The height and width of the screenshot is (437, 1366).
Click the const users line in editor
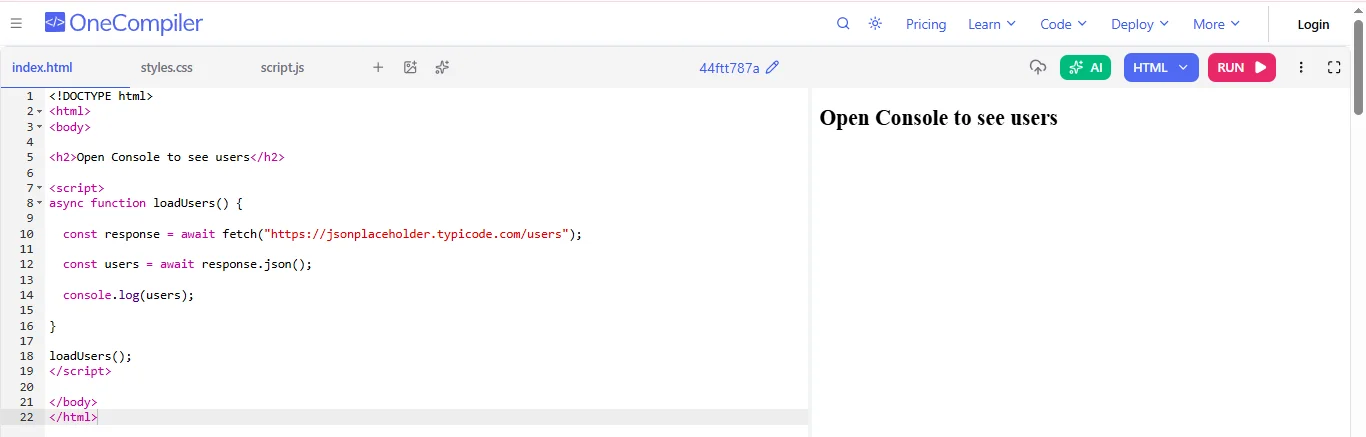coord(188,264)
